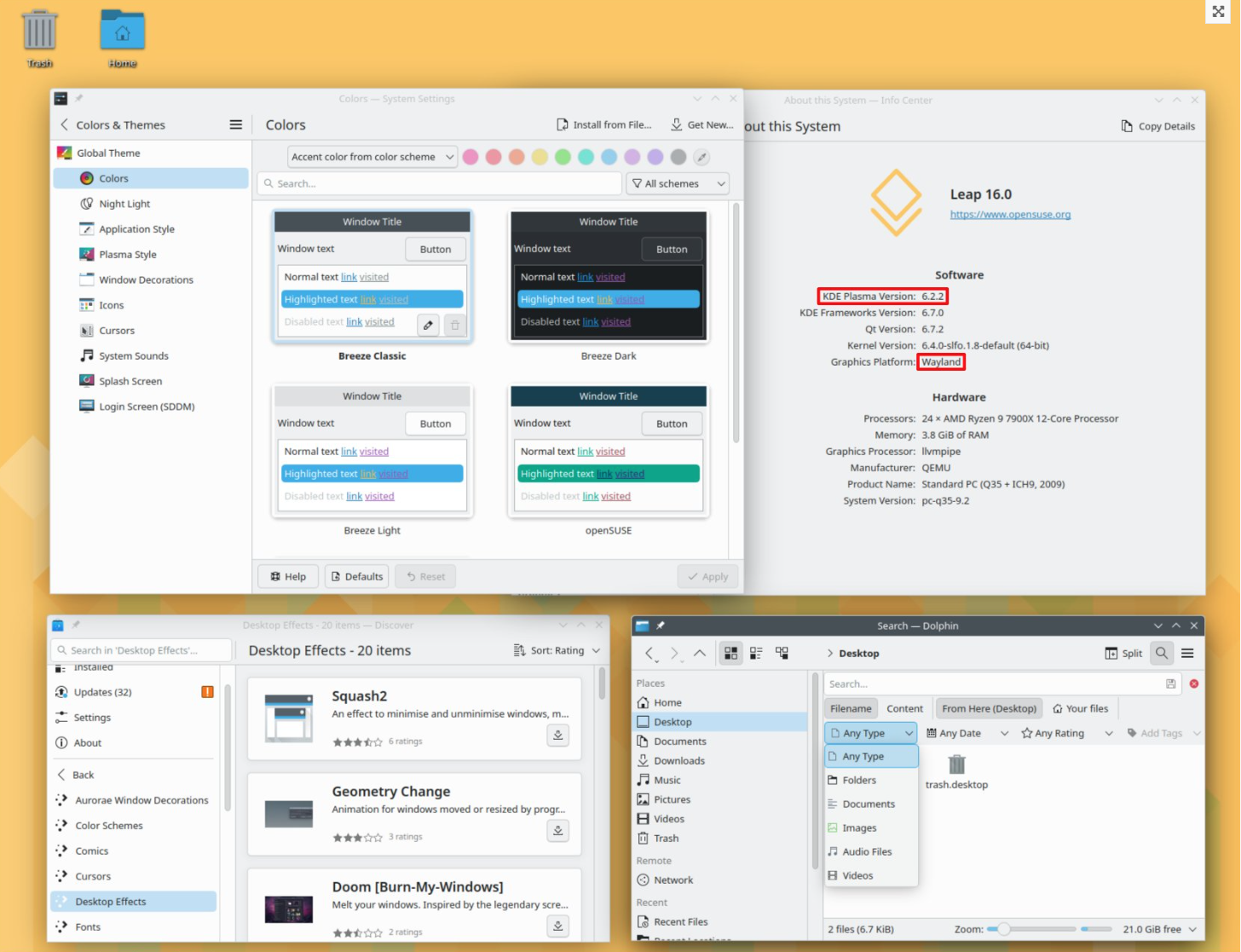Screen dimensions: 1241x952
Task: Open the opensuse.org link
Action: tap(1010, 215)
